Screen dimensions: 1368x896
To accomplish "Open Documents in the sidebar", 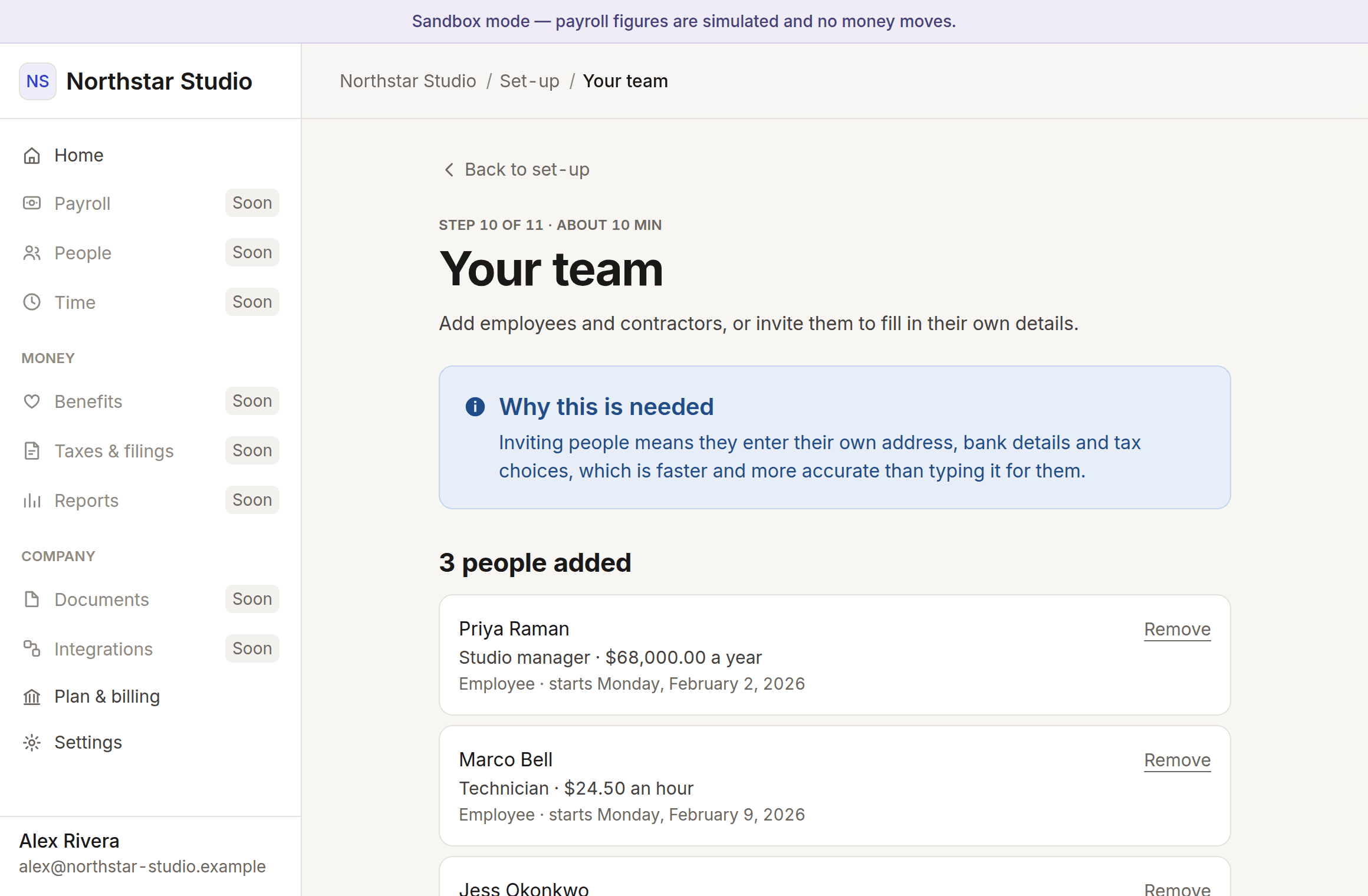I will 150,599.
